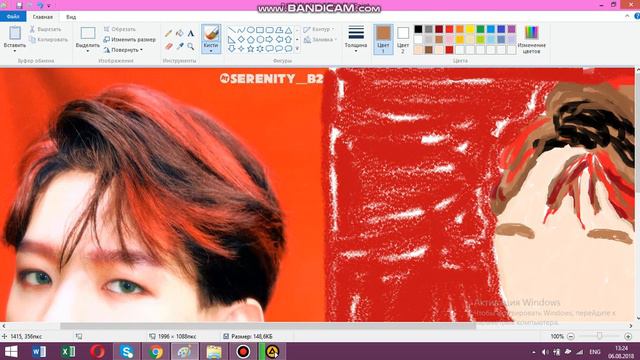
Task: Choose the diamond shape
Action: [241, 40]
